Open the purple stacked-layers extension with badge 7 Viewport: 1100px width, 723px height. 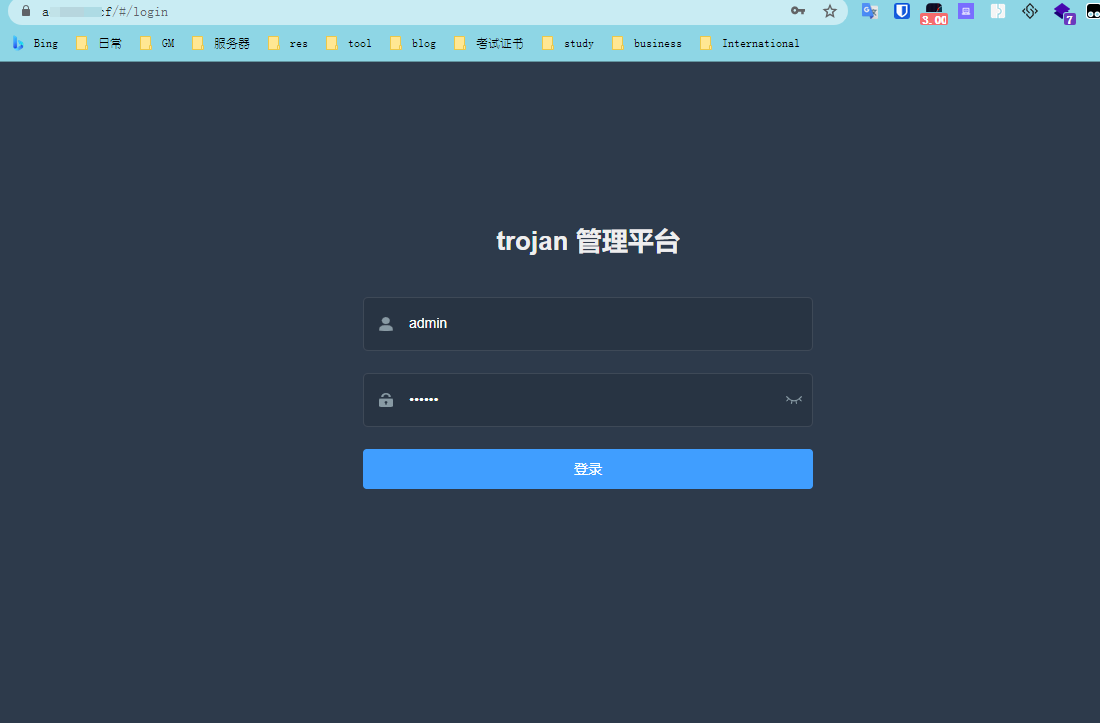(x=1063, y=12)
